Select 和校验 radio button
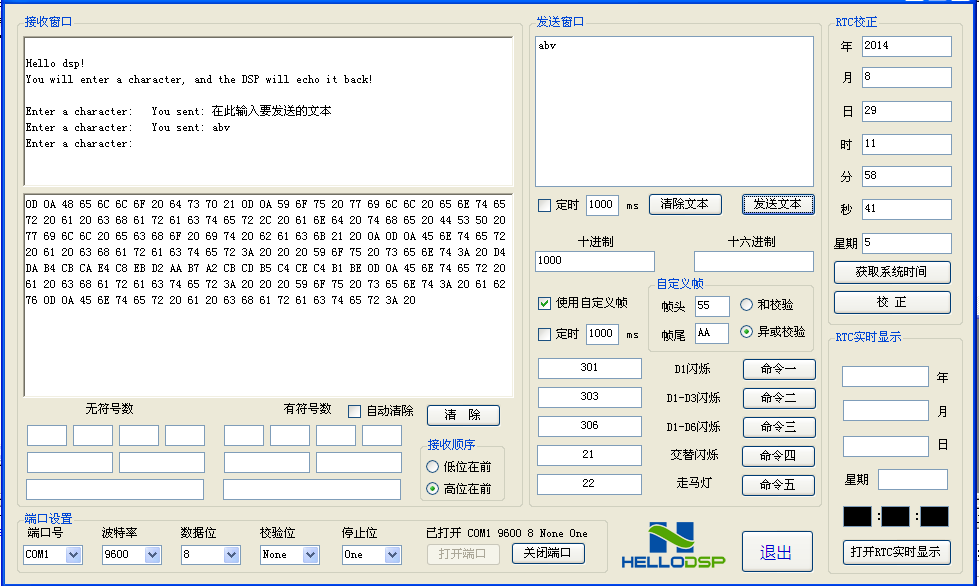This screenshot has height=586, width=979. click(x=746, y=305)
